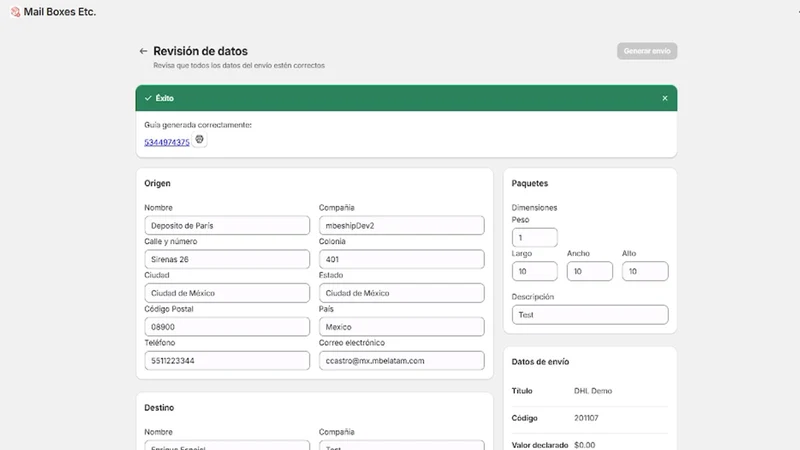This screenshot has width=800, height=450.
Task: Dismiss the Éxito banner with the X
Action: [x=665, y=98]
